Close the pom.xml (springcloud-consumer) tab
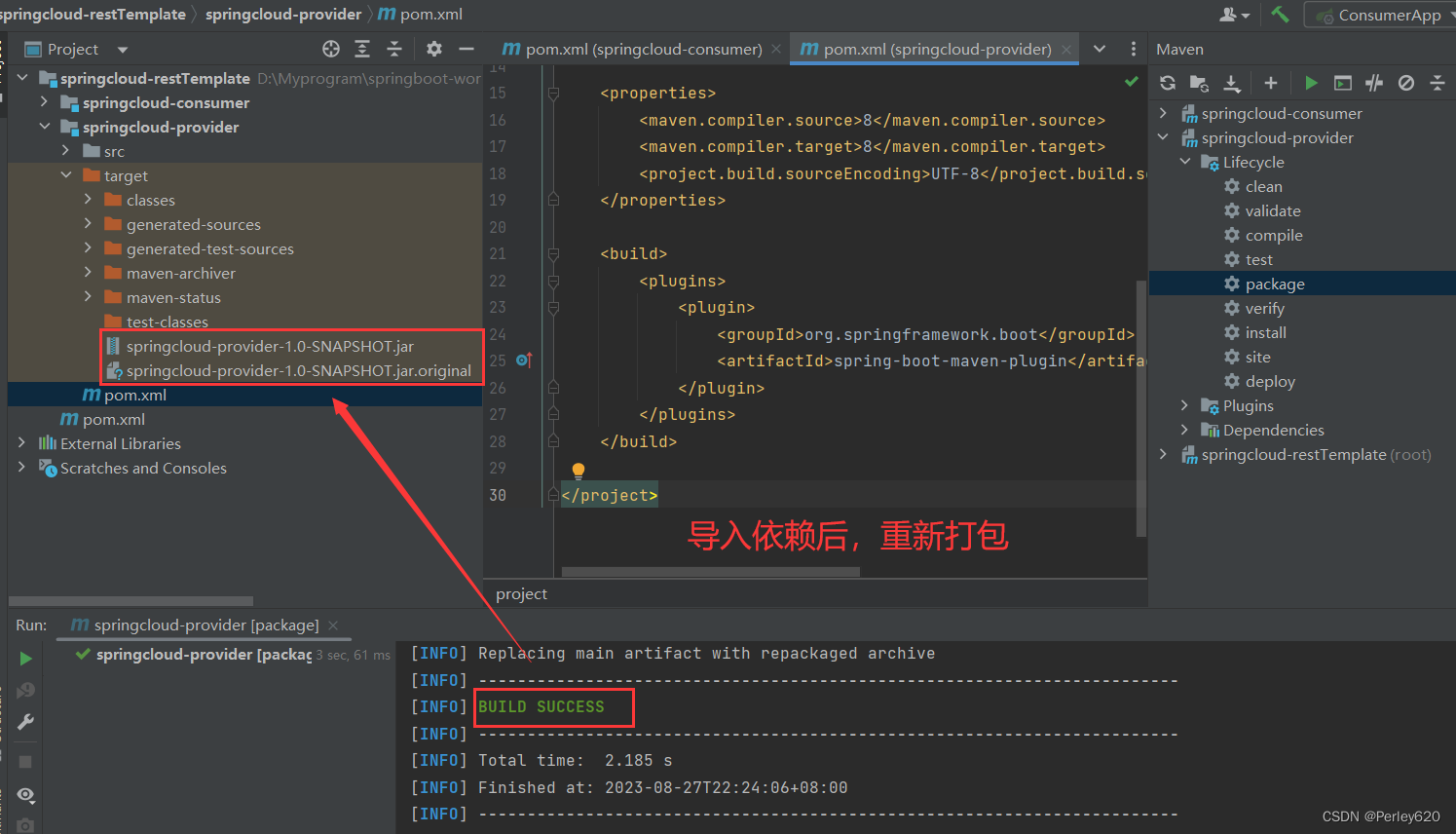Viewport: 1456px width, 834px height. pos(776,49)
